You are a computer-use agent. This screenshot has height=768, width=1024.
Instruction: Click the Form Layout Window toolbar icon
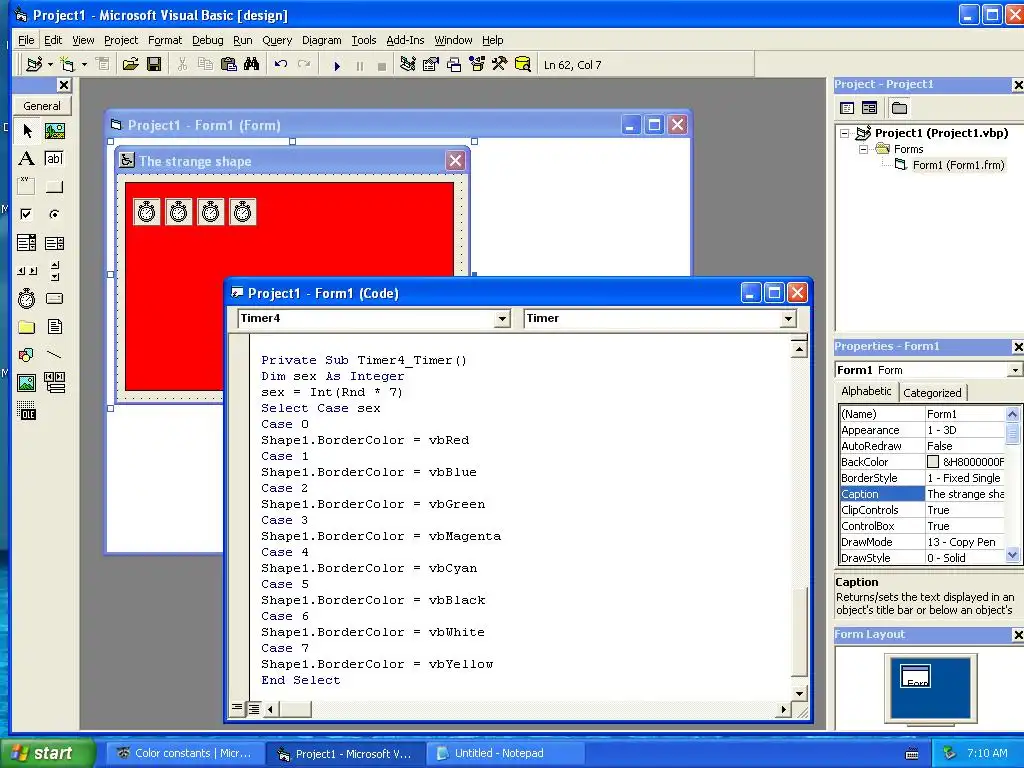pos(454,65)
